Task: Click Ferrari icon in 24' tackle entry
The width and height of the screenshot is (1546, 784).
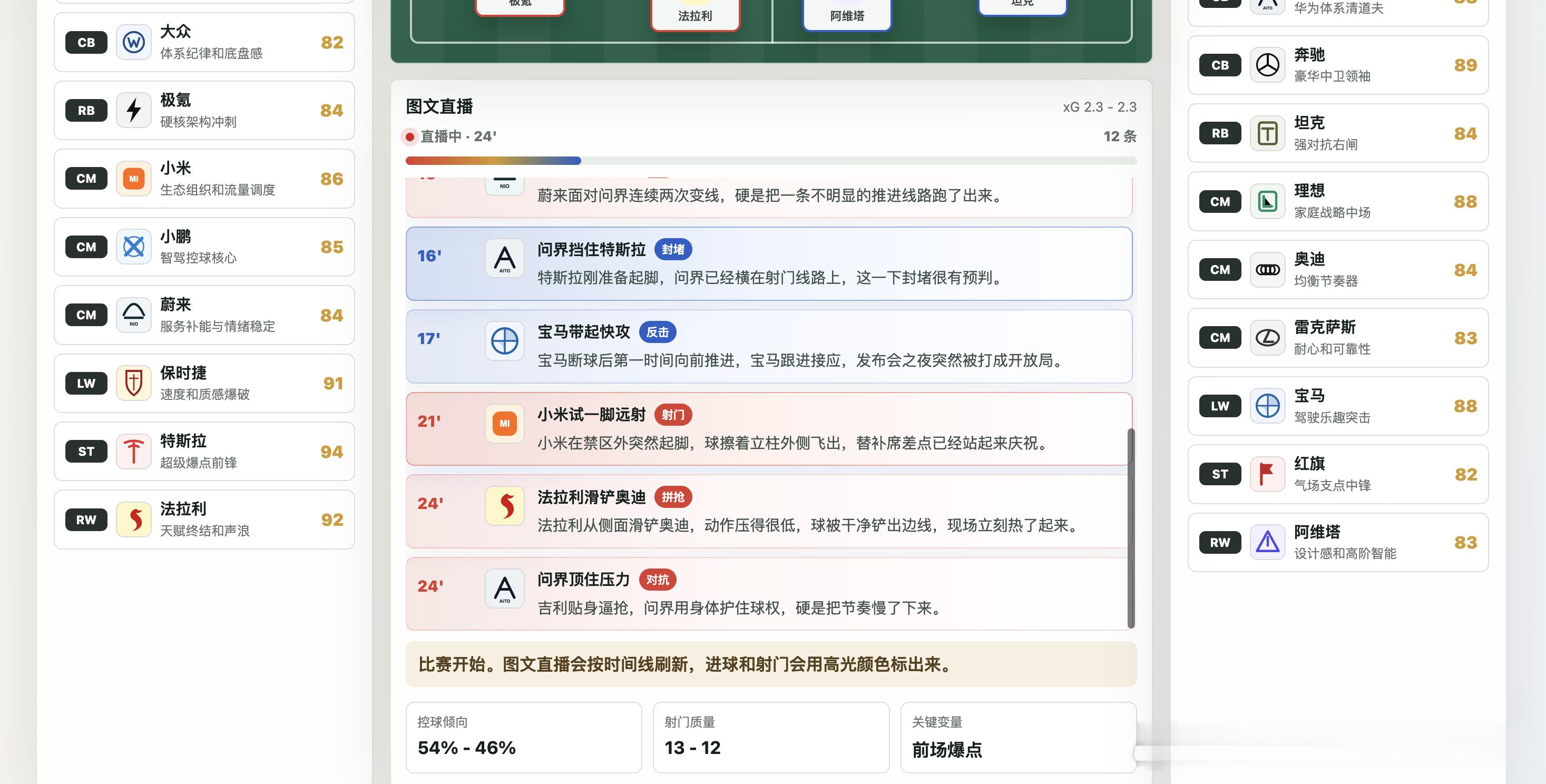Action: coord(505,506)
